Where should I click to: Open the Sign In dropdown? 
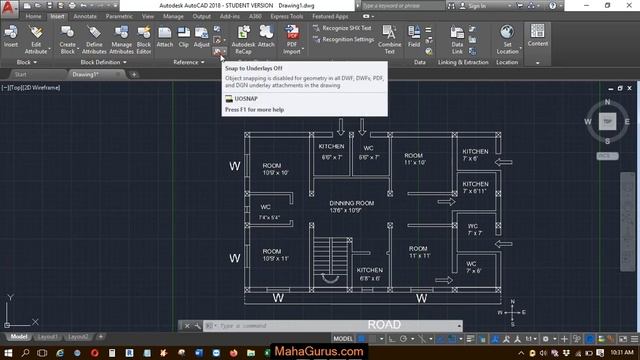click(x=510, y=6)
